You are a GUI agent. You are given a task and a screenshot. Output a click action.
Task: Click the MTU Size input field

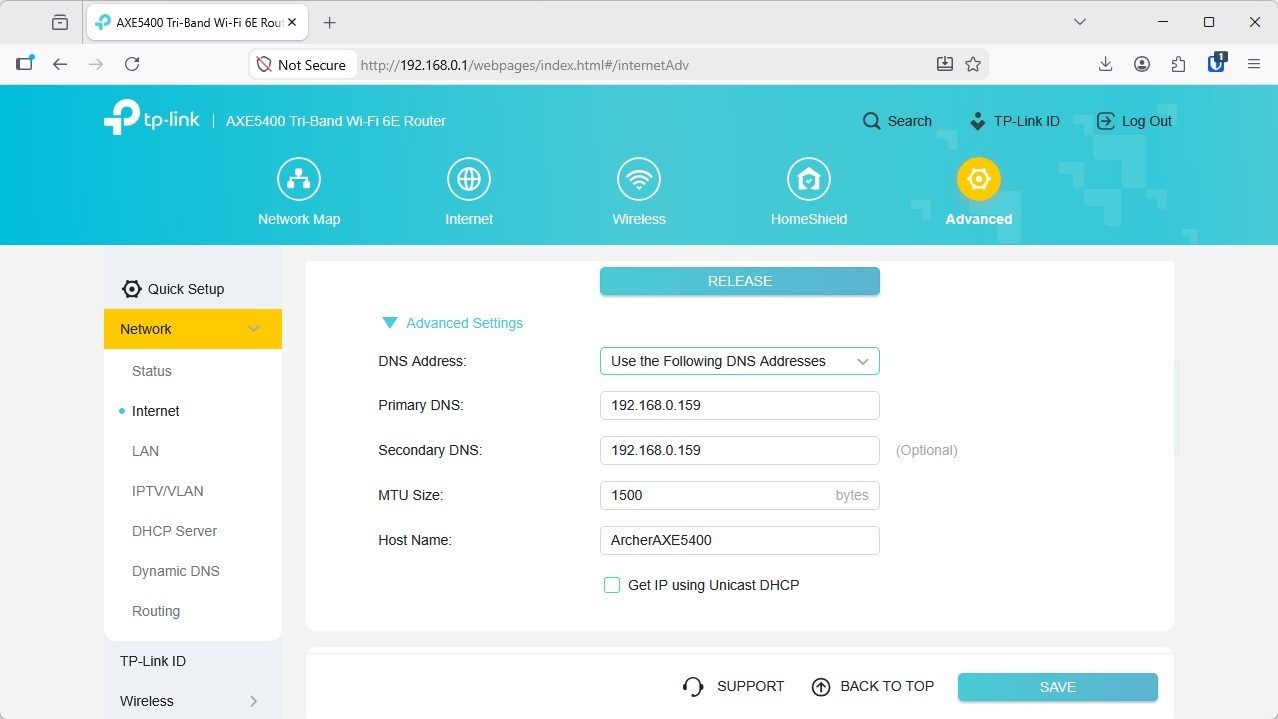(739, 495)
